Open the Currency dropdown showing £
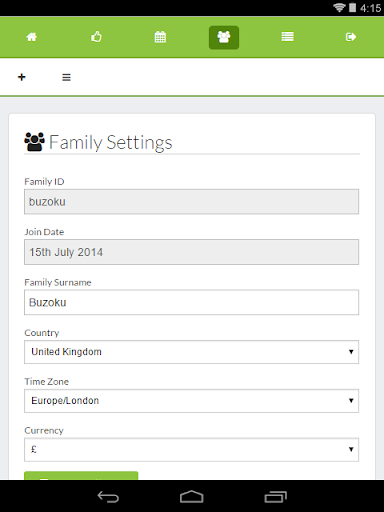Viewport: 384px width, 512px height. click(x=191, y=450)
